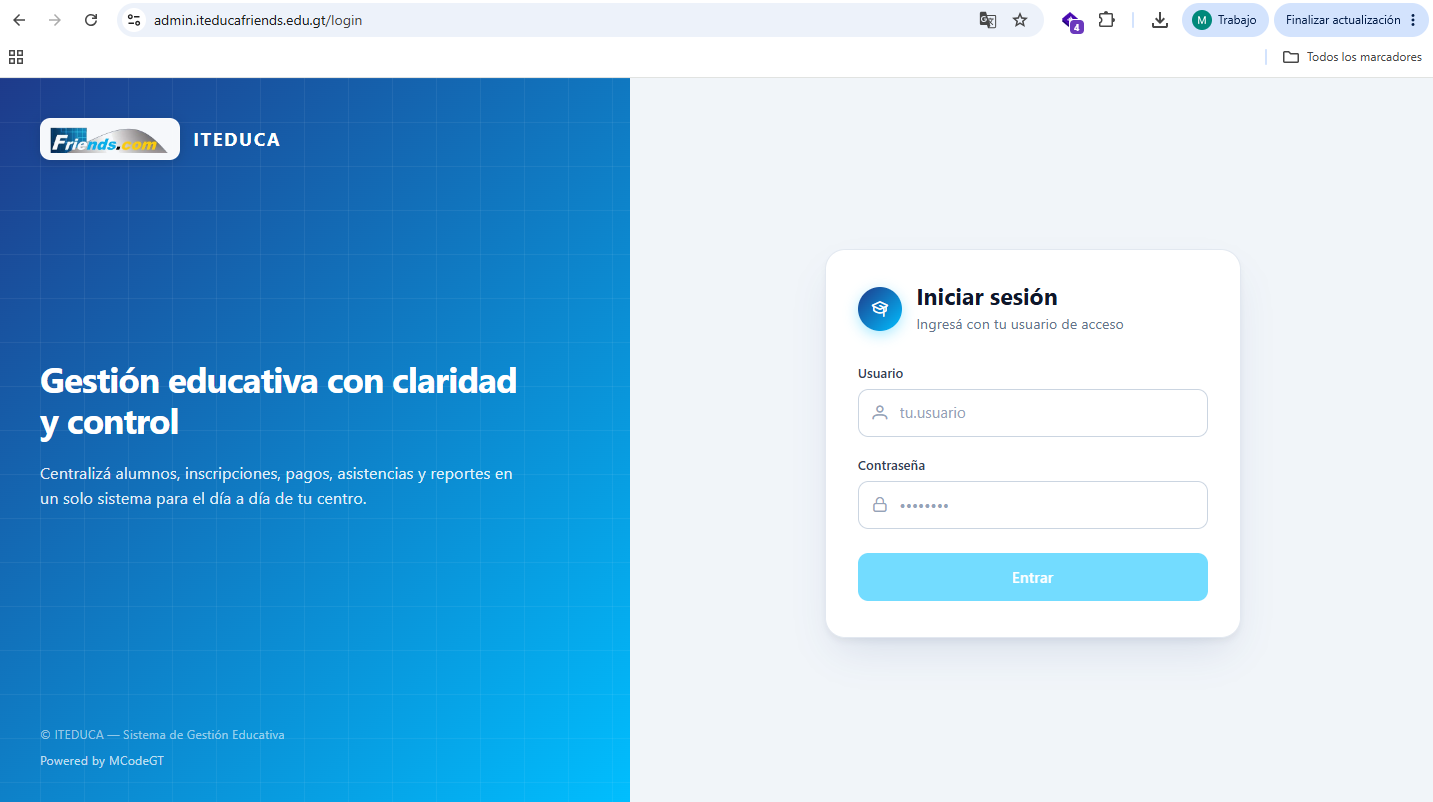
Task: Open the downloads icon
Action: click(x=1160, y=20)
